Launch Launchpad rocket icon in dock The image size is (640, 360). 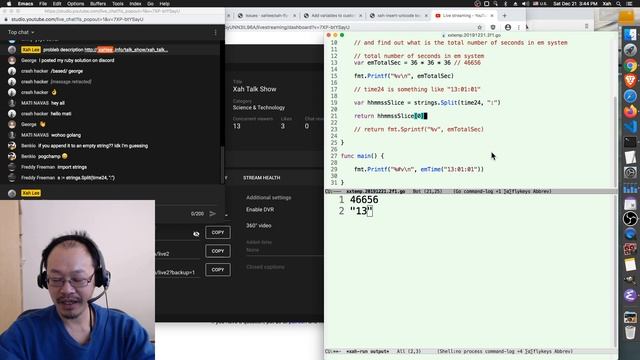(630, 50)
